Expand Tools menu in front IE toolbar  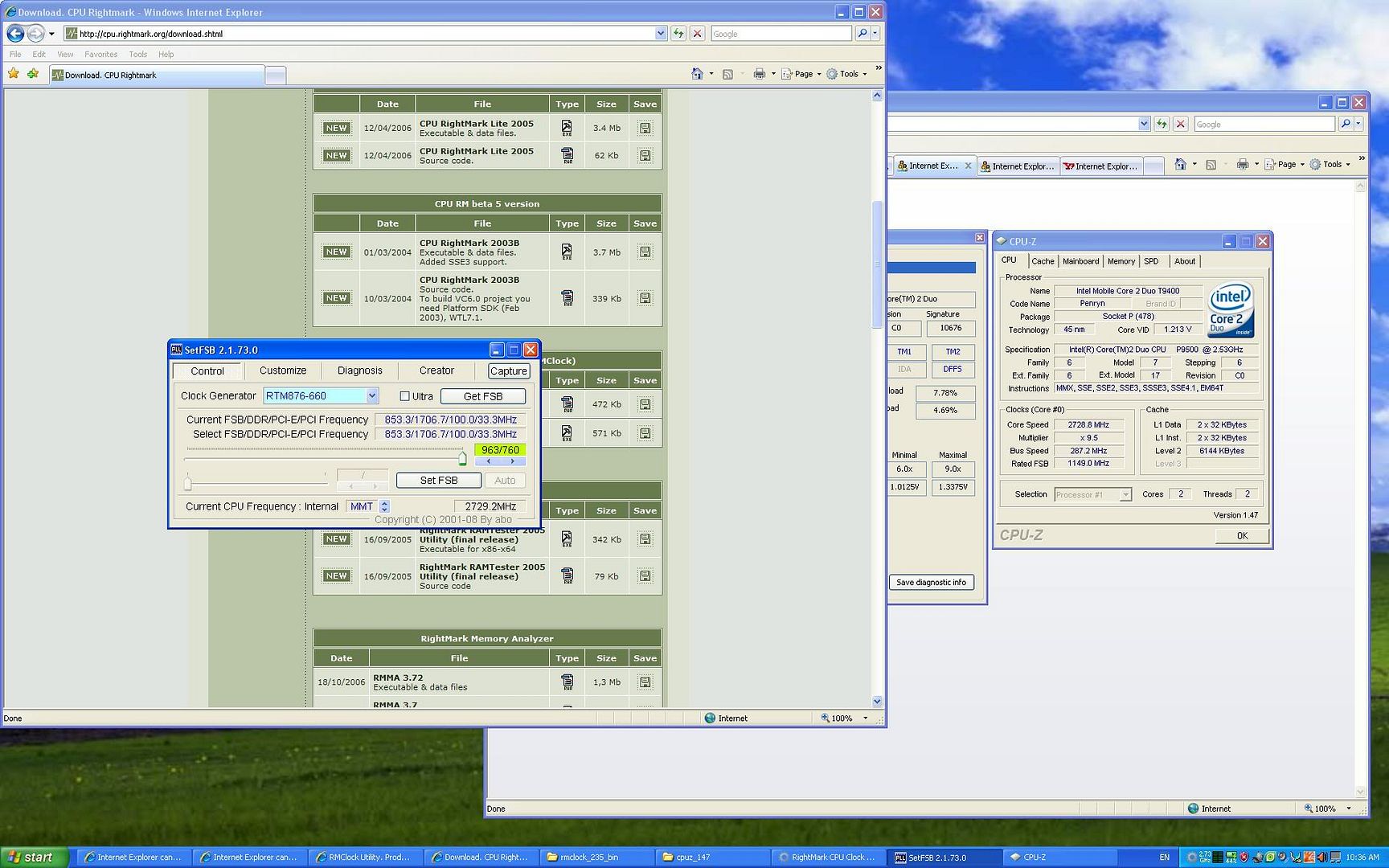(x=846, y=74)
